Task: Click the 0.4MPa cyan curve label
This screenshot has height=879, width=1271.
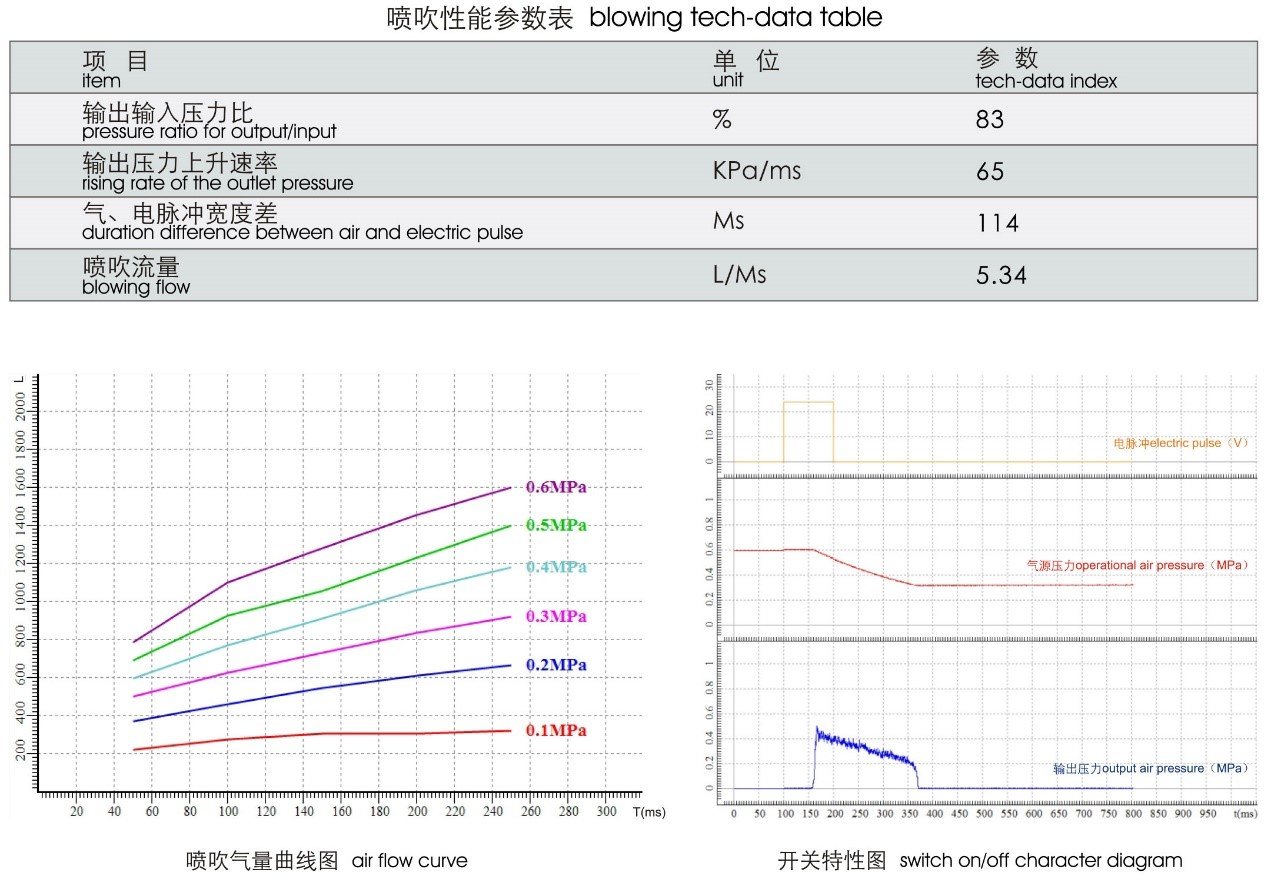Action: pyautogui.click(x=555, y=567)
